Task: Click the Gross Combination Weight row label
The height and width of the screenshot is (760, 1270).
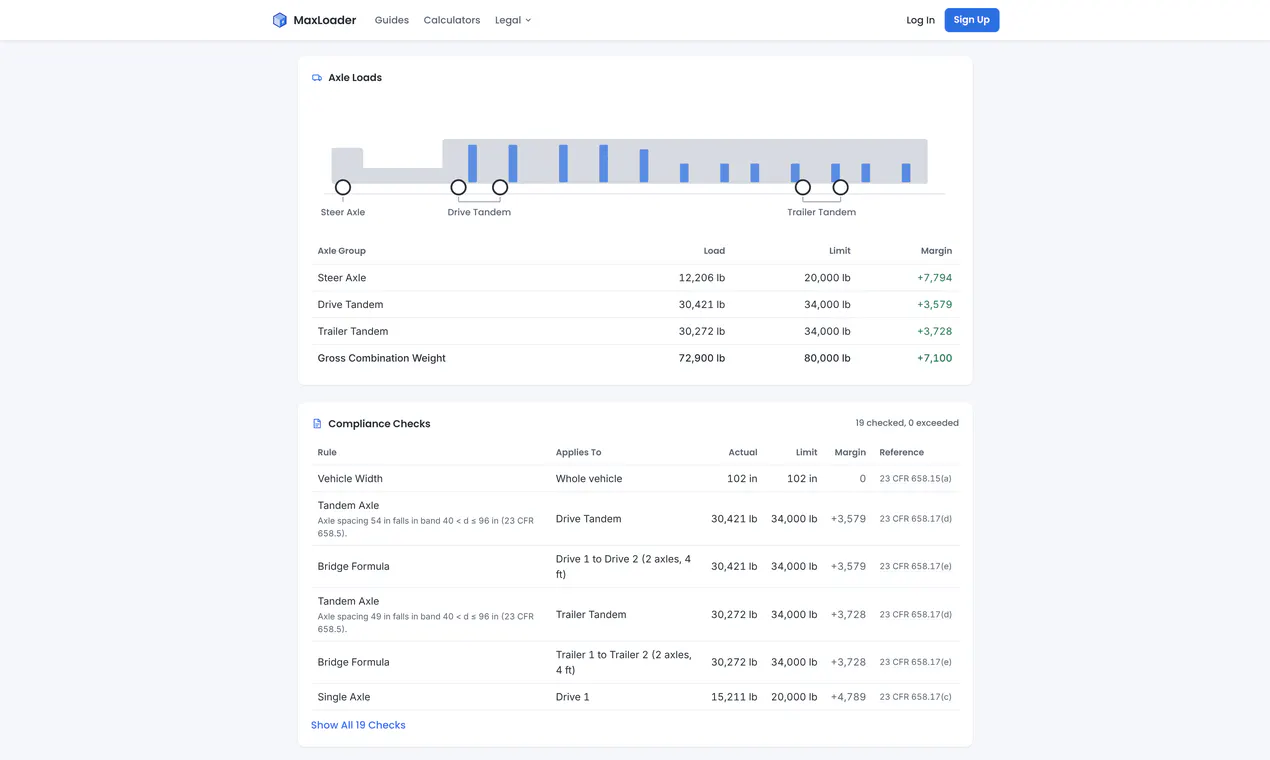Action: pos(382,358)
